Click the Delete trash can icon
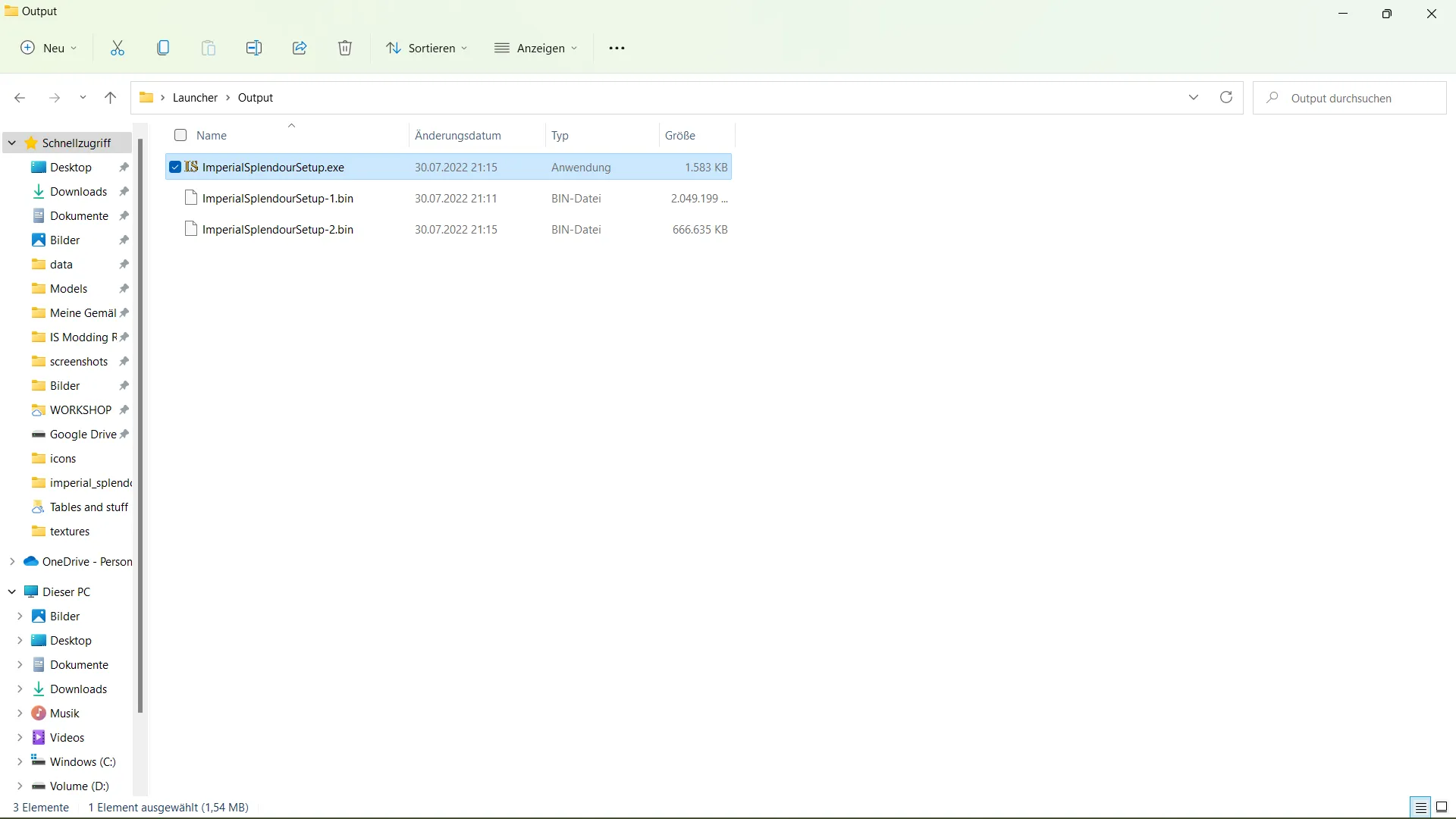The width and height of the screenshot is (1456, 819). coord(345,49)
